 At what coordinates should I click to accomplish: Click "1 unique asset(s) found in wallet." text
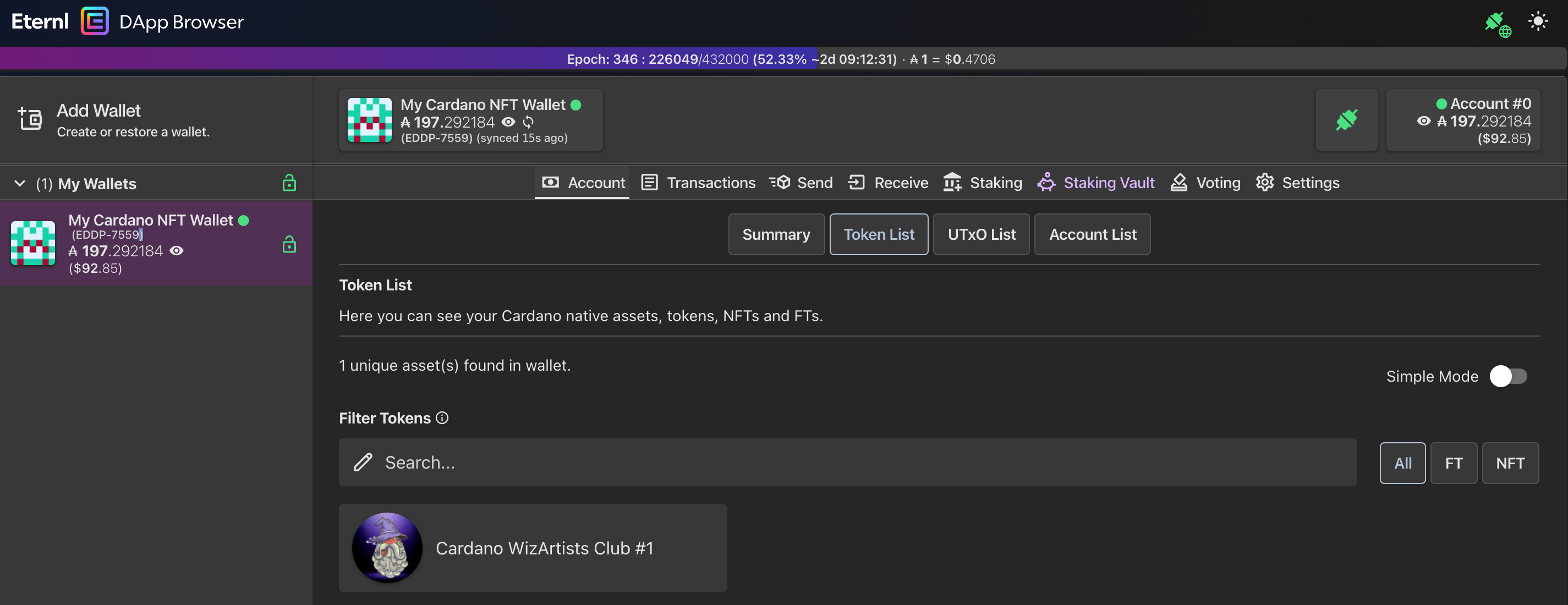[454, 365]
